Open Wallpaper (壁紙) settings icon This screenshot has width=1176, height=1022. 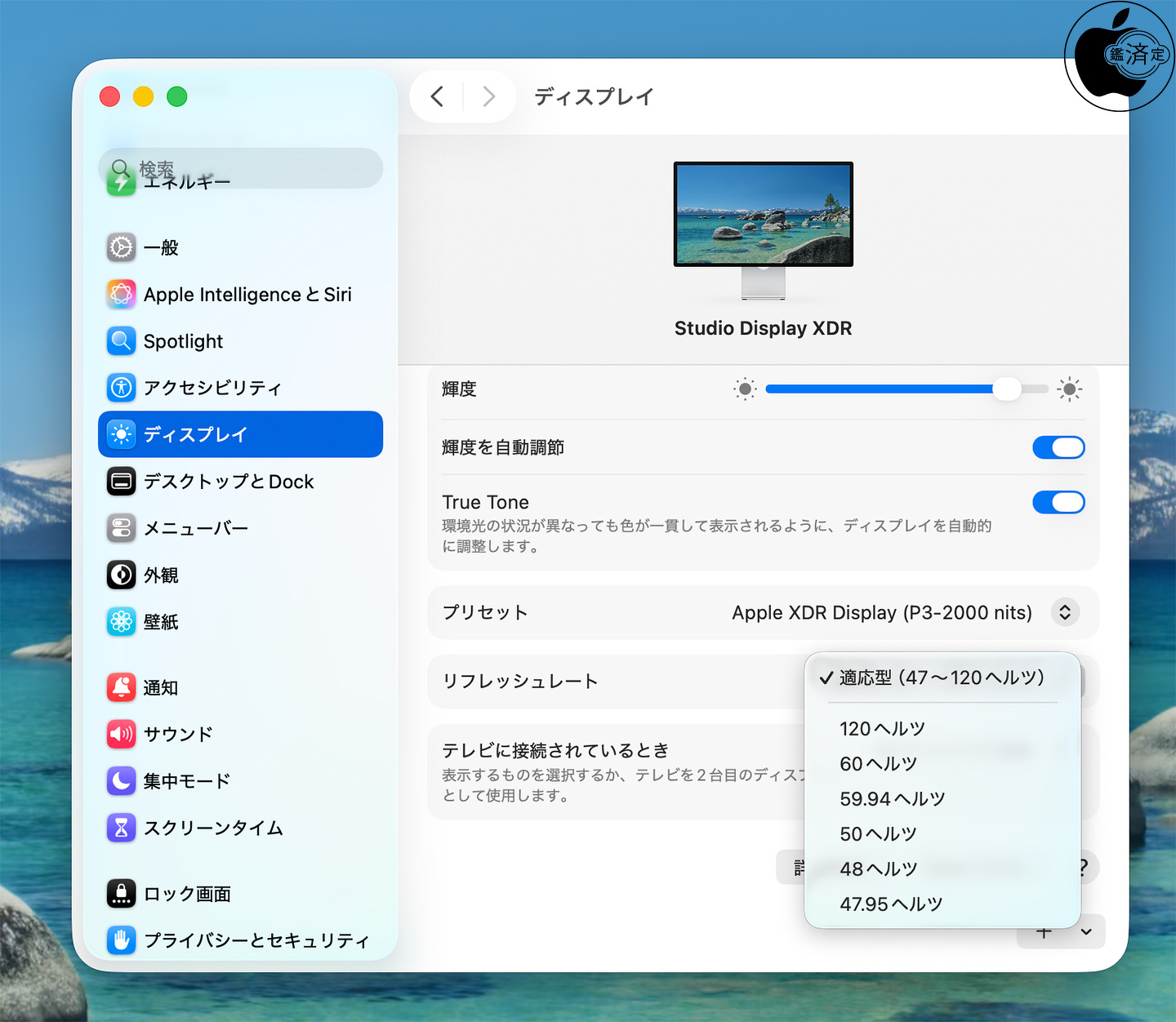coord(122,622)
